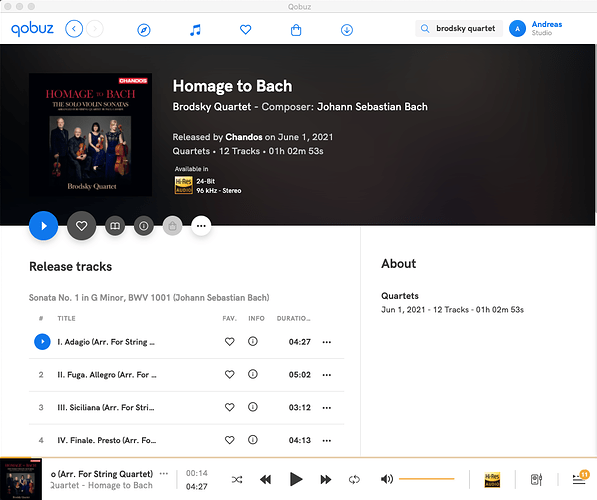Toggle shuffle playback
Viewport: 597px width, 500px height.
237,479
